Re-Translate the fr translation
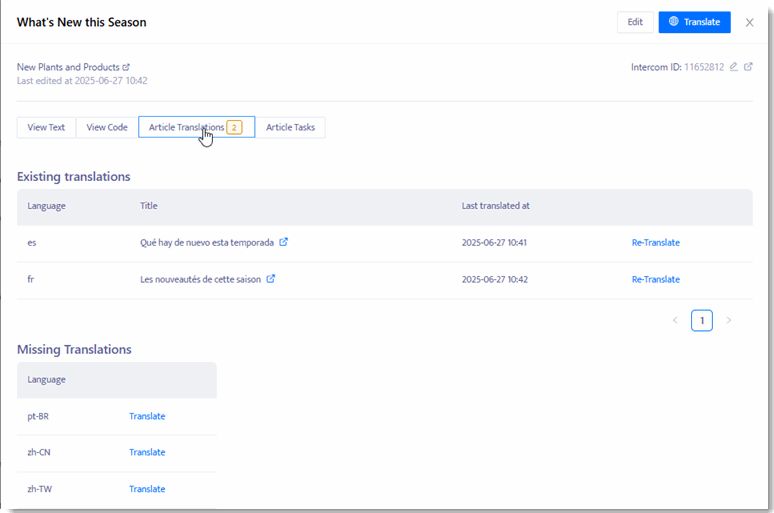Viewport: 774px width, 513px height. (656, 279)
